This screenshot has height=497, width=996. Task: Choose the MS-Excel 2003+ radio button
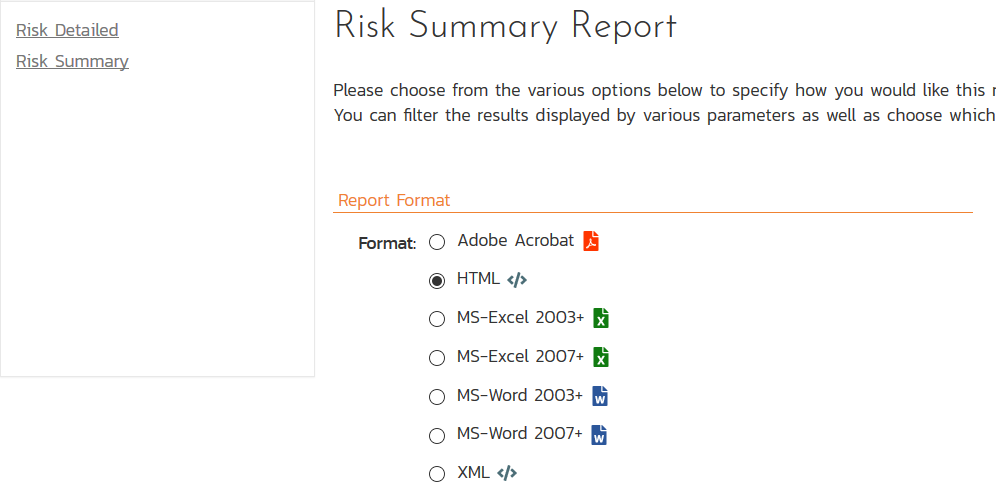tap(437, 319)
